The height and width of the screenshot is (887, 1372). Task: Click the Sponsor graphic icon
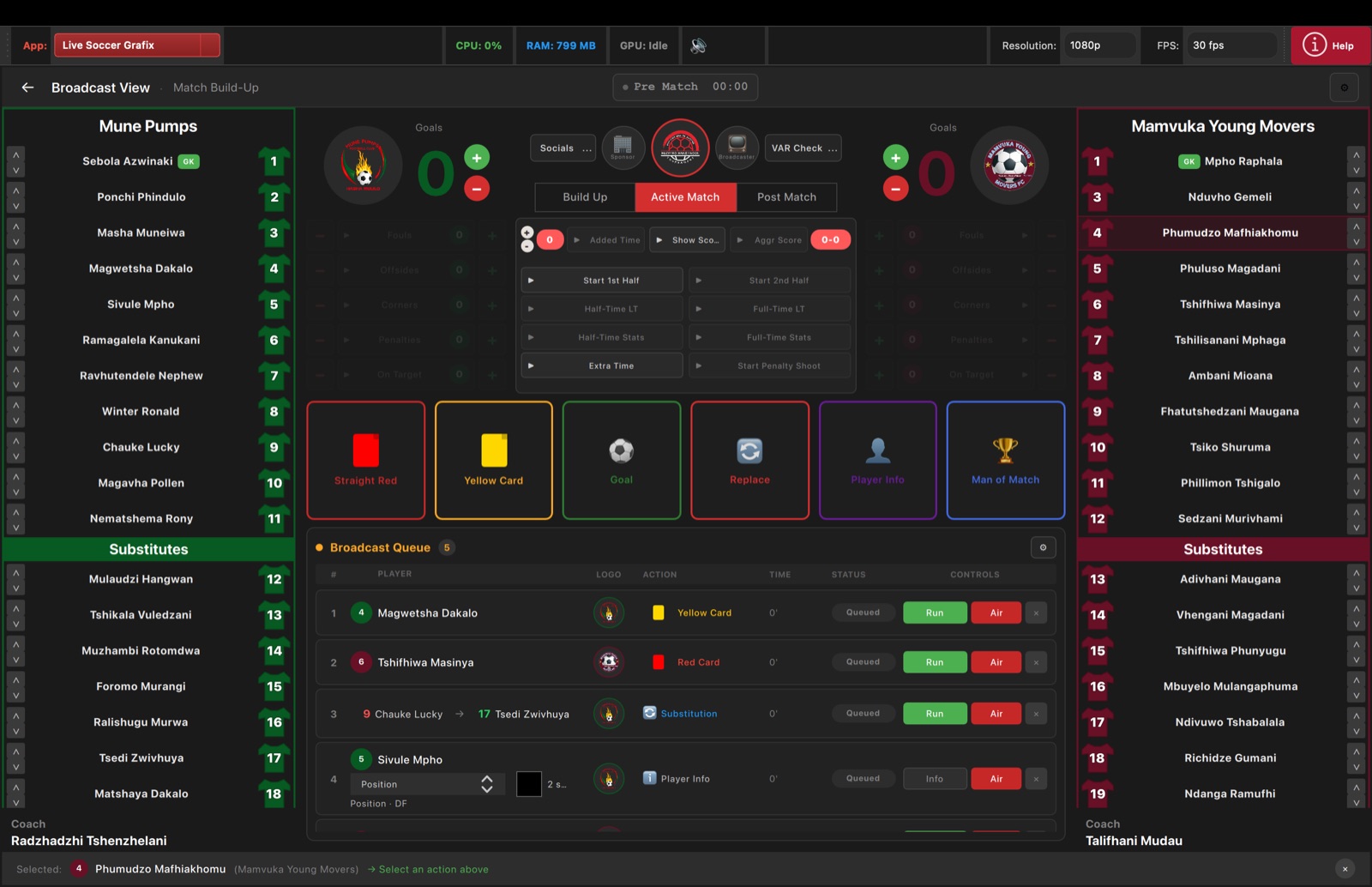[623, 148]
